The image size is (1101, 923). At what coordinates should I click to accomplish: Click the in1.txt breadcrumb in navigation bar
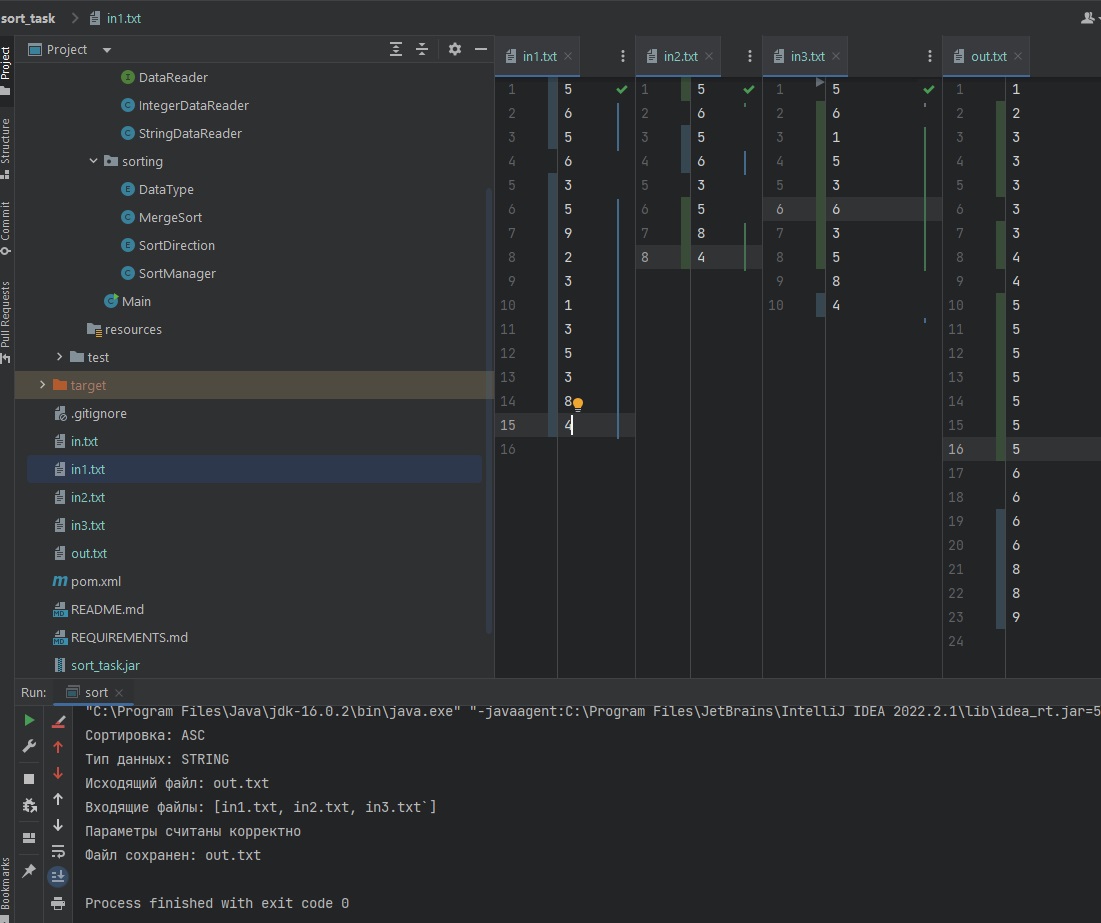116,18
